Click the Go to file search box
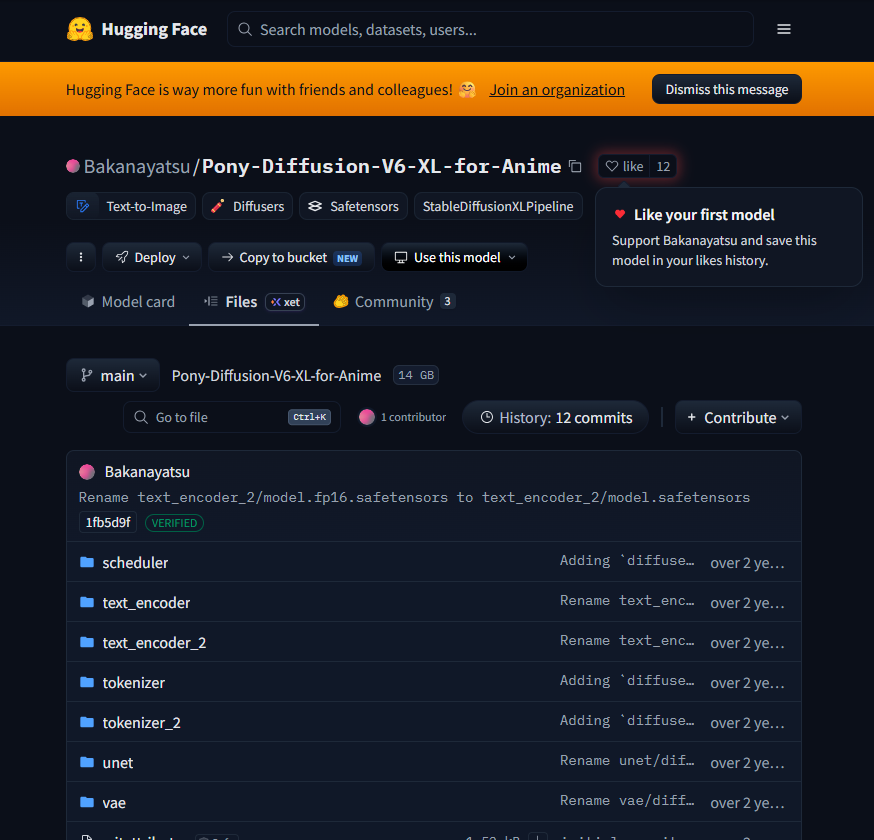Image resolution: width=874 pixels, height=840 pixels. 232,417
